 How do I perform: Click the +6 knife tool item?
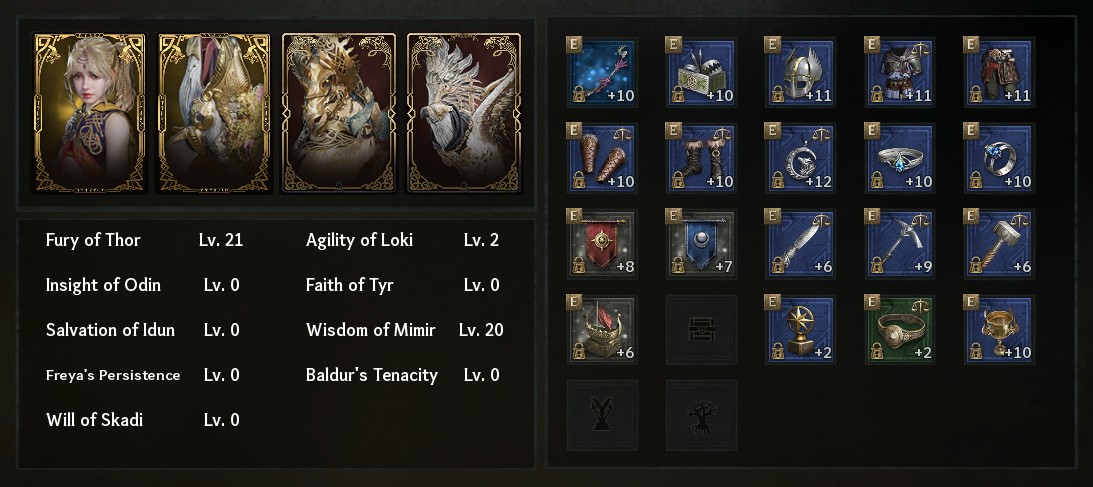point(800,244)
